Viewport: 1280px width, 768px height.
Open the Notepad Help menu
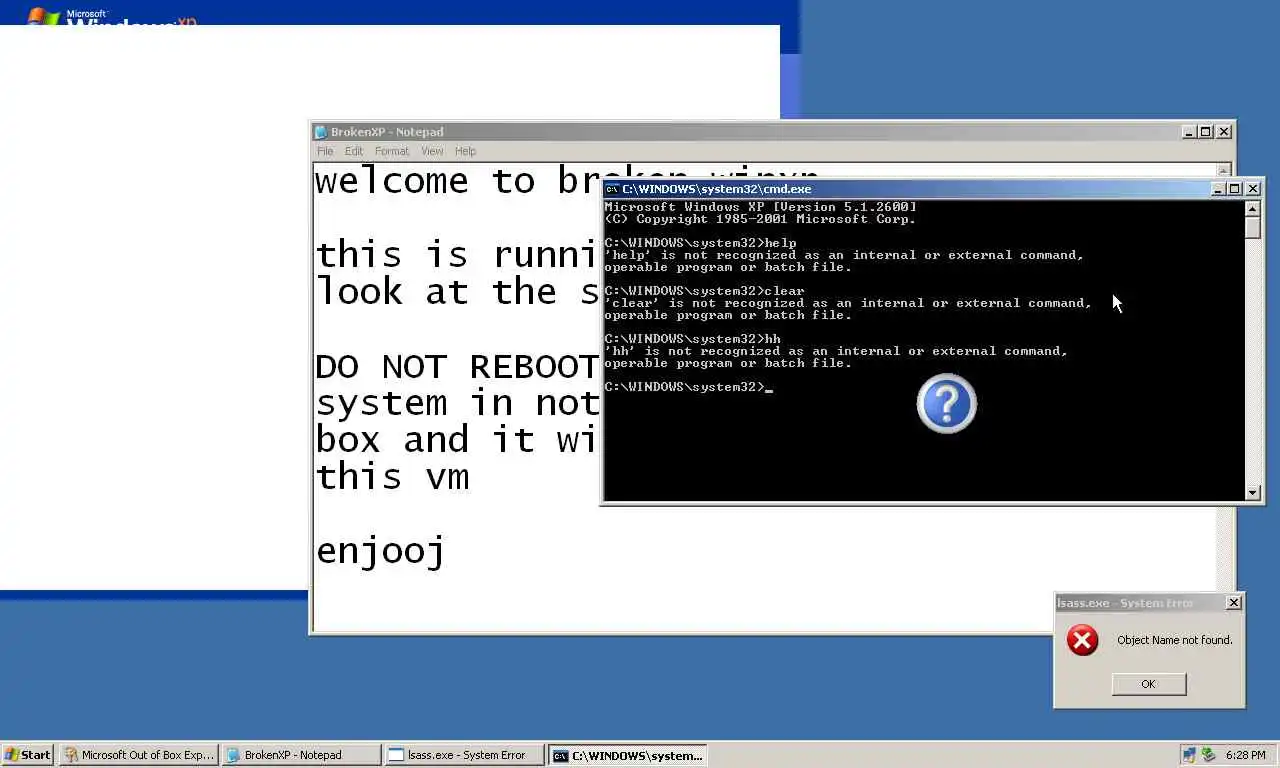465,151
